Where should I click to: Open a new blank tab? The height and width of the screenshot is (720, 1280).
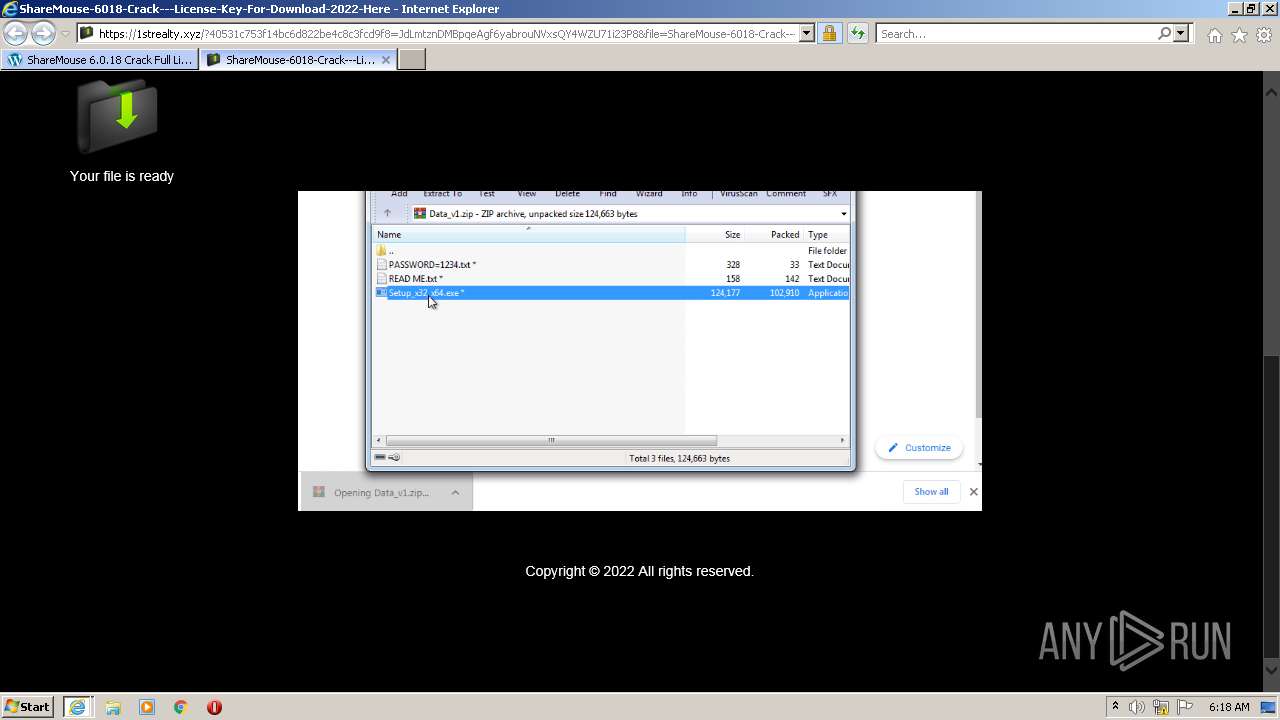412,60
